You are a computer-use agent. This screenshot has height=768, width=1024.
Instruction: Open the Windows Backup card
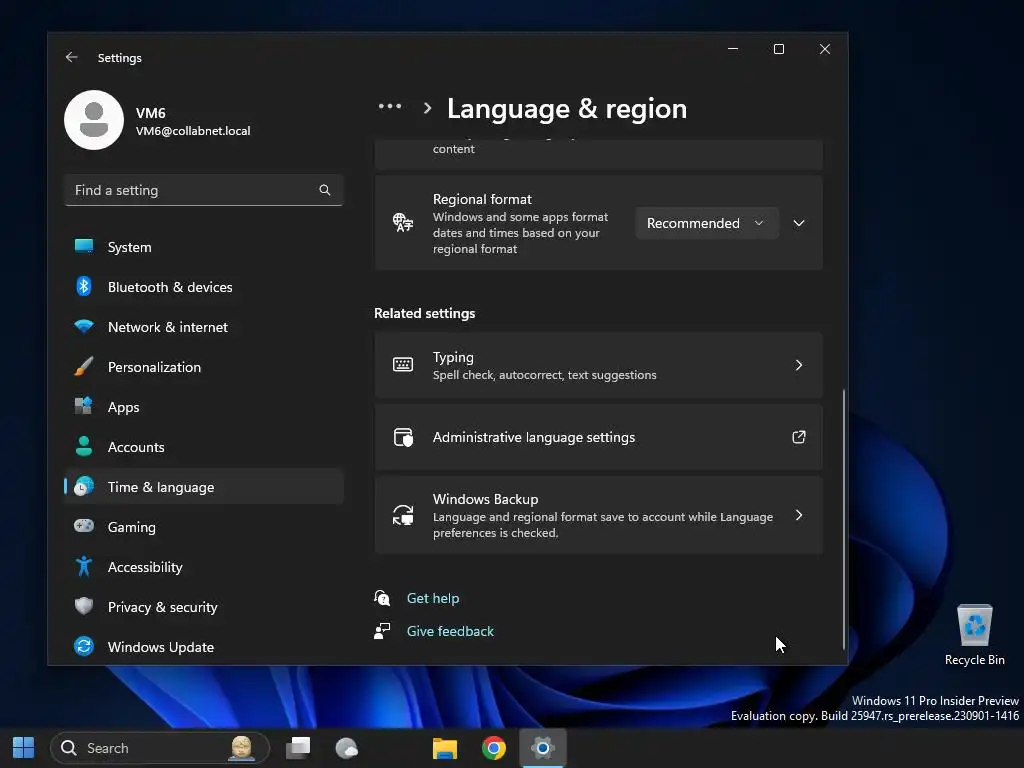(598, 515)
